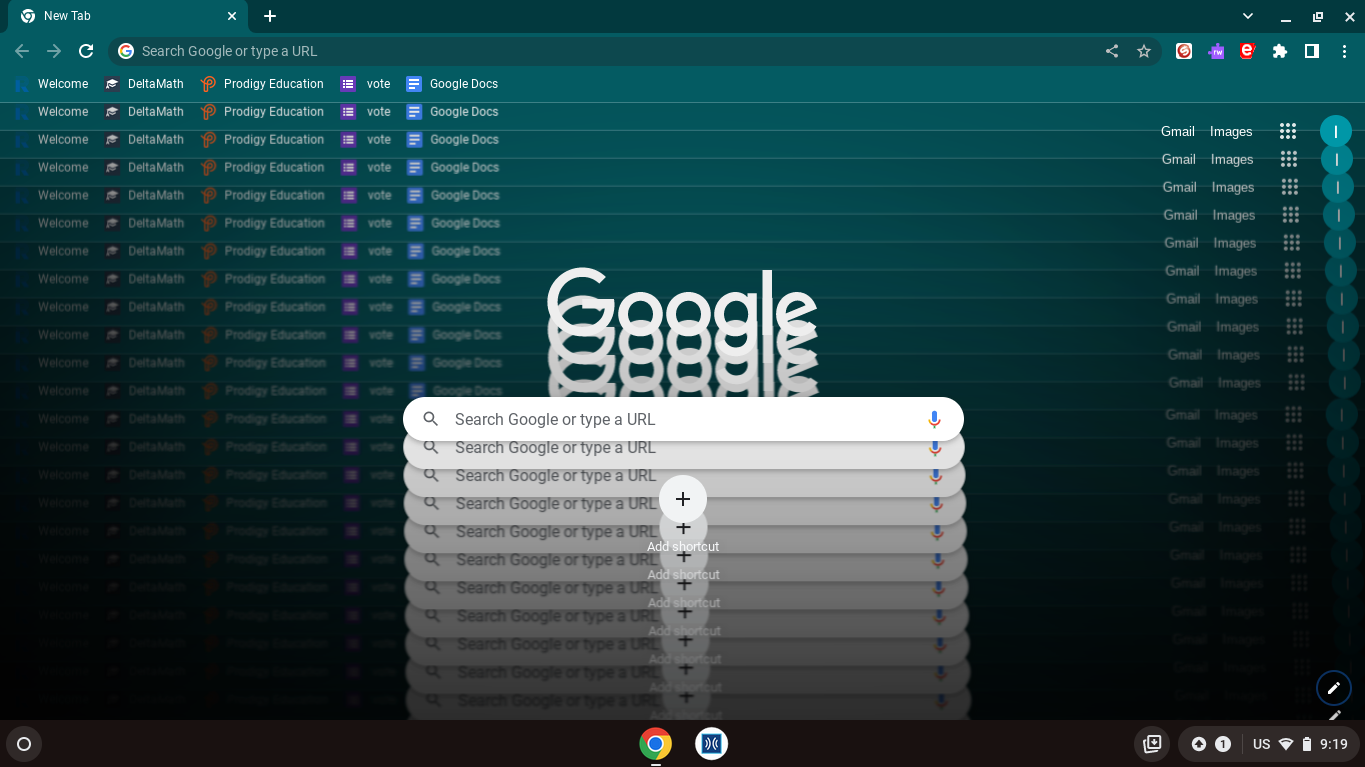Open the Welcome bookmark in top bookmarks bar

point(52,84)
